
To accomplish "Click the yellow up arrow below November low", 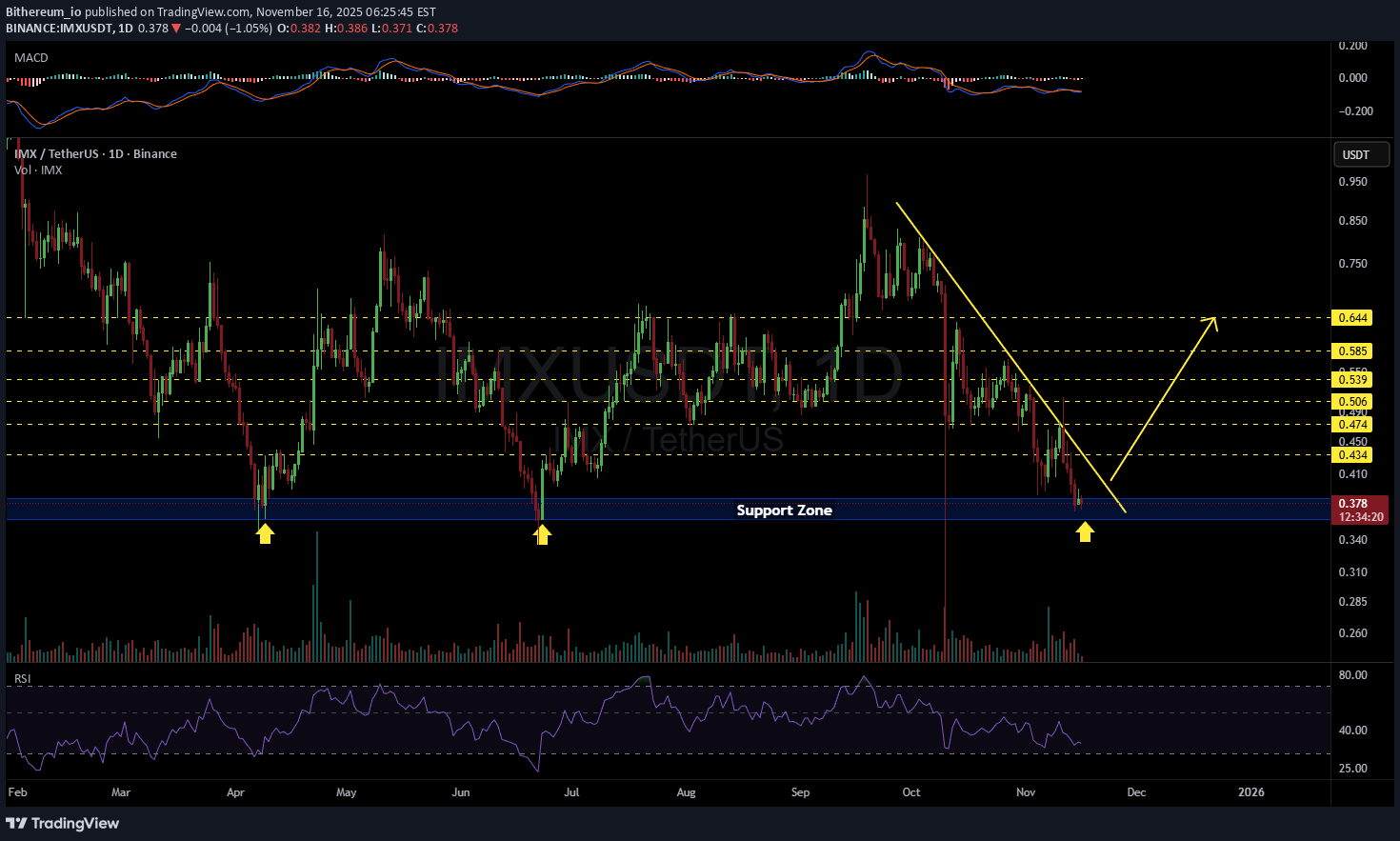I will [1085, 532].
